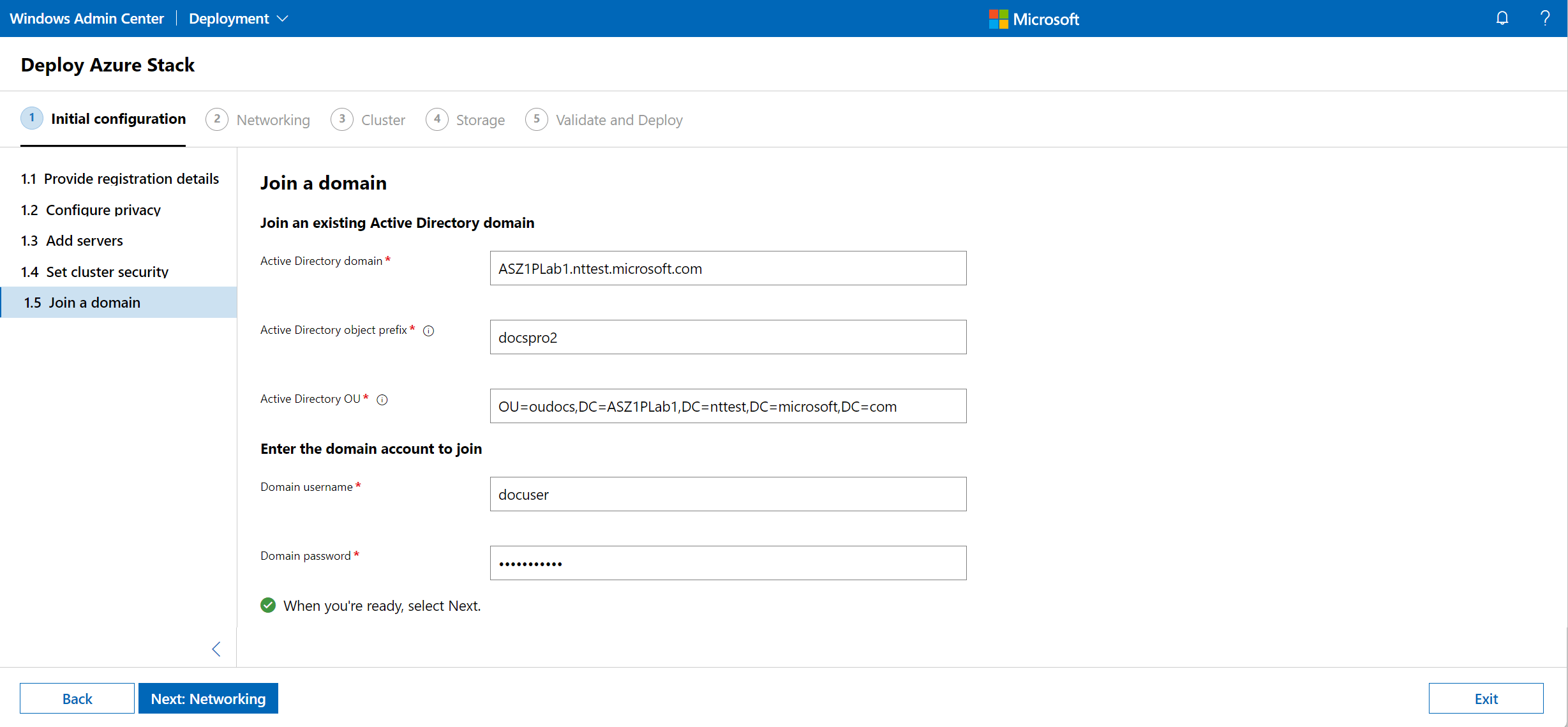Click the Next: Networking button
The width and height of the screenshot is (1568, 727).
tap(208, 698)
